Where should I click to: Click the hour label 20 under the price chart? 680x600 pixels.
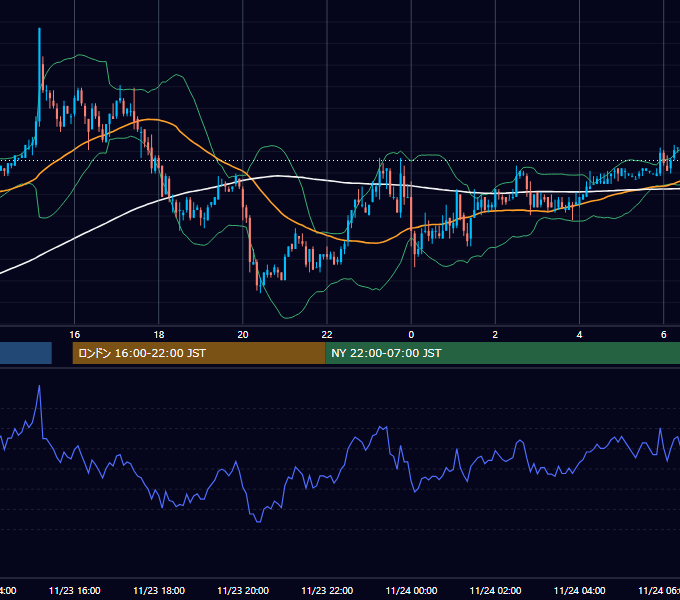243,334
